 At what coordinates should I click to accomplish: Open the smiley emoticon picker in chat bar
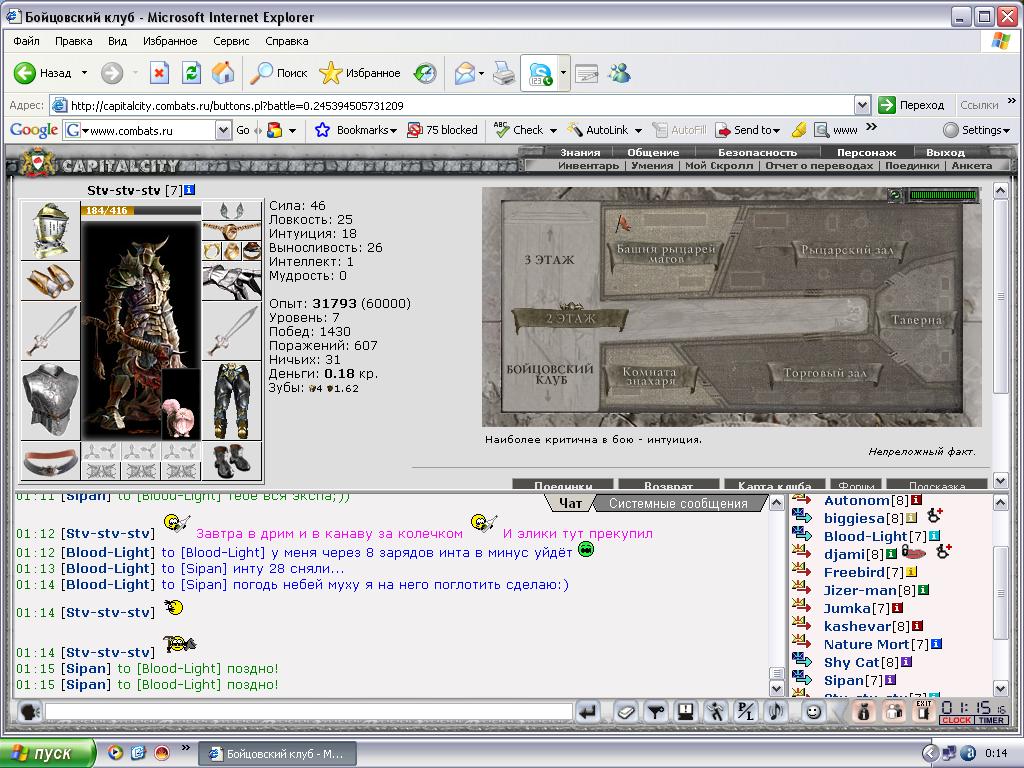click(813, 711)
